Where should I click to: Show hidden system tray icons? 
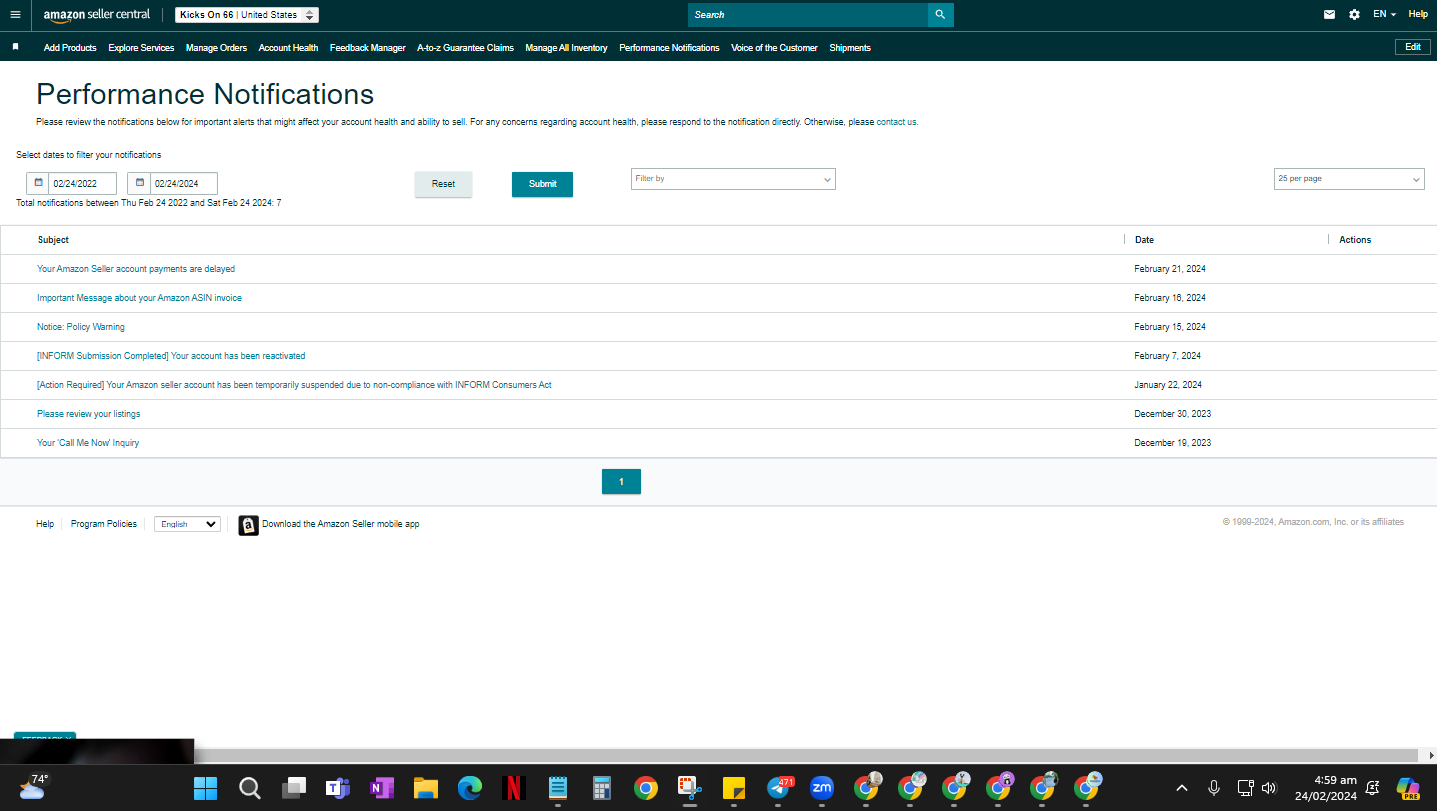pos(1182,788)
